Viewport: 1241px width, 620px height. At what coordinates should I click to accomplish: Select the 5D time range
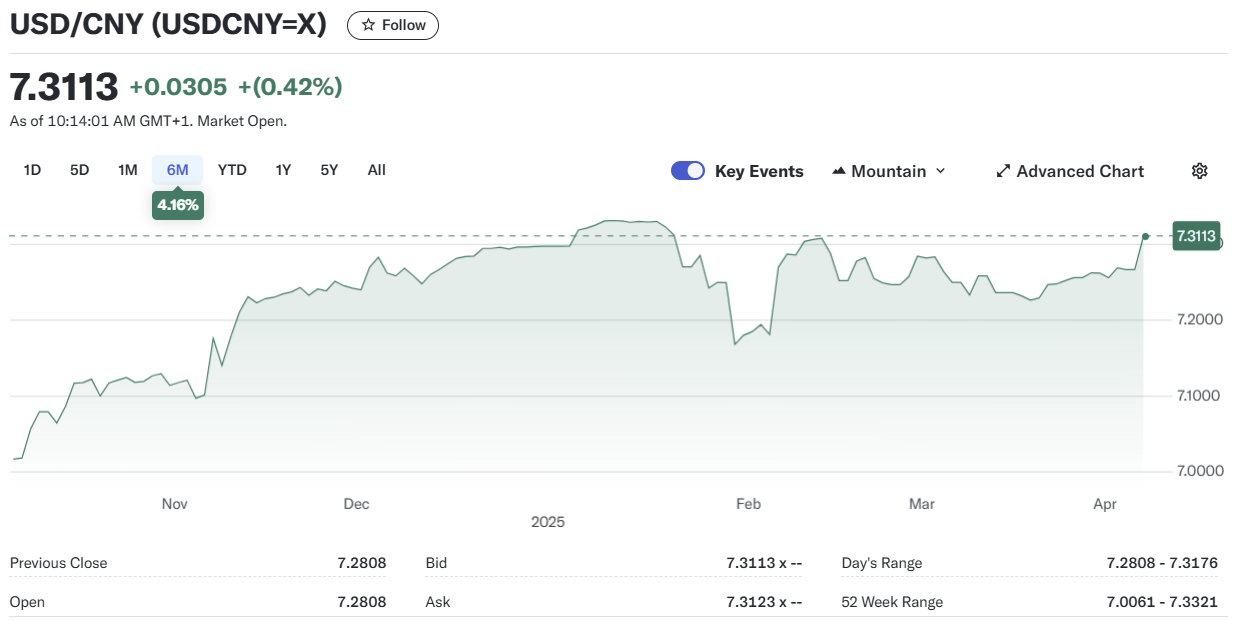coord(80,170)
